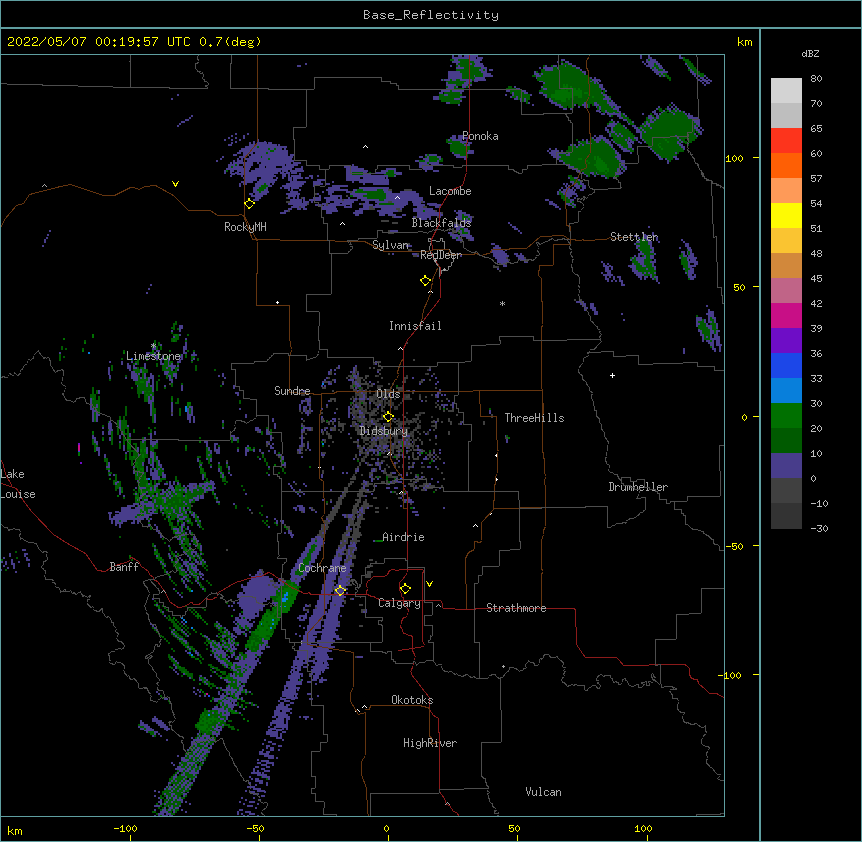Click the Sylvan label on the map
The image size is (862, 842).
coord(391,245)
